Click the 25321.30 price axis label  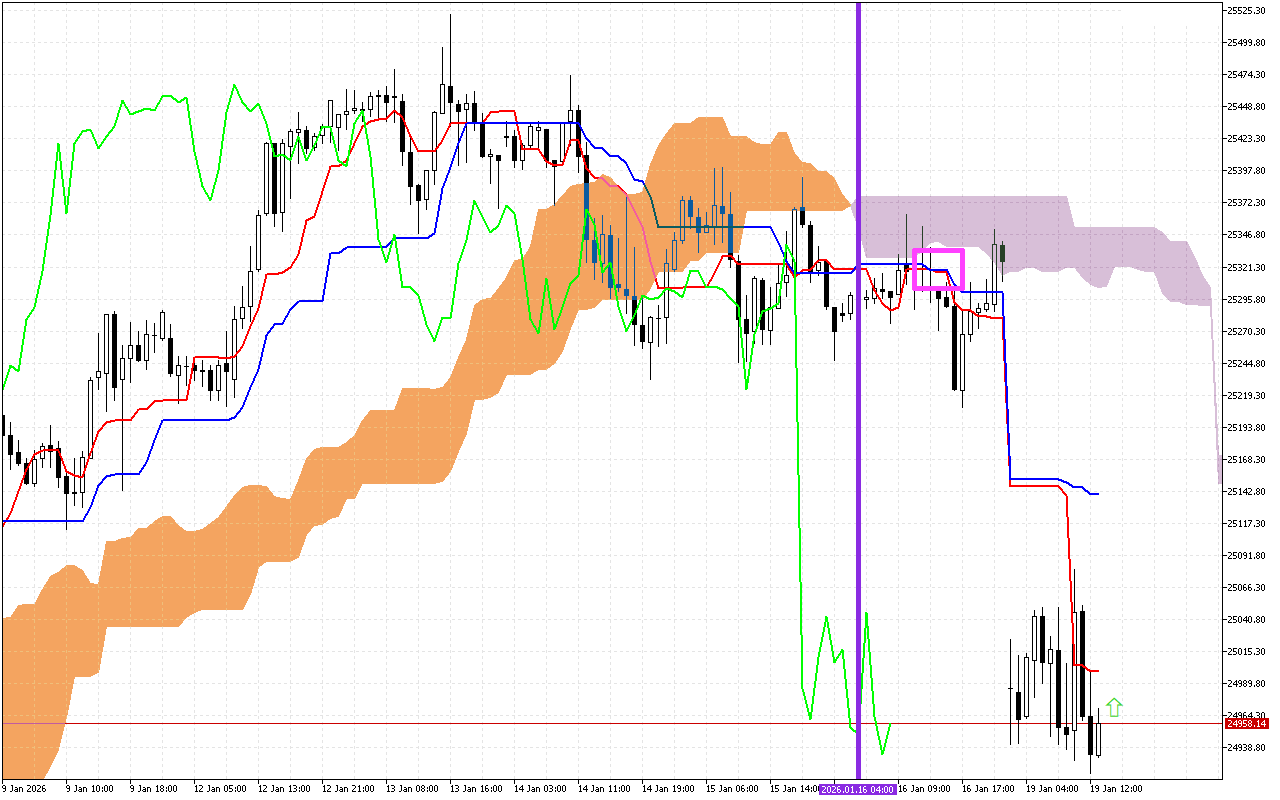(1247, 267)
